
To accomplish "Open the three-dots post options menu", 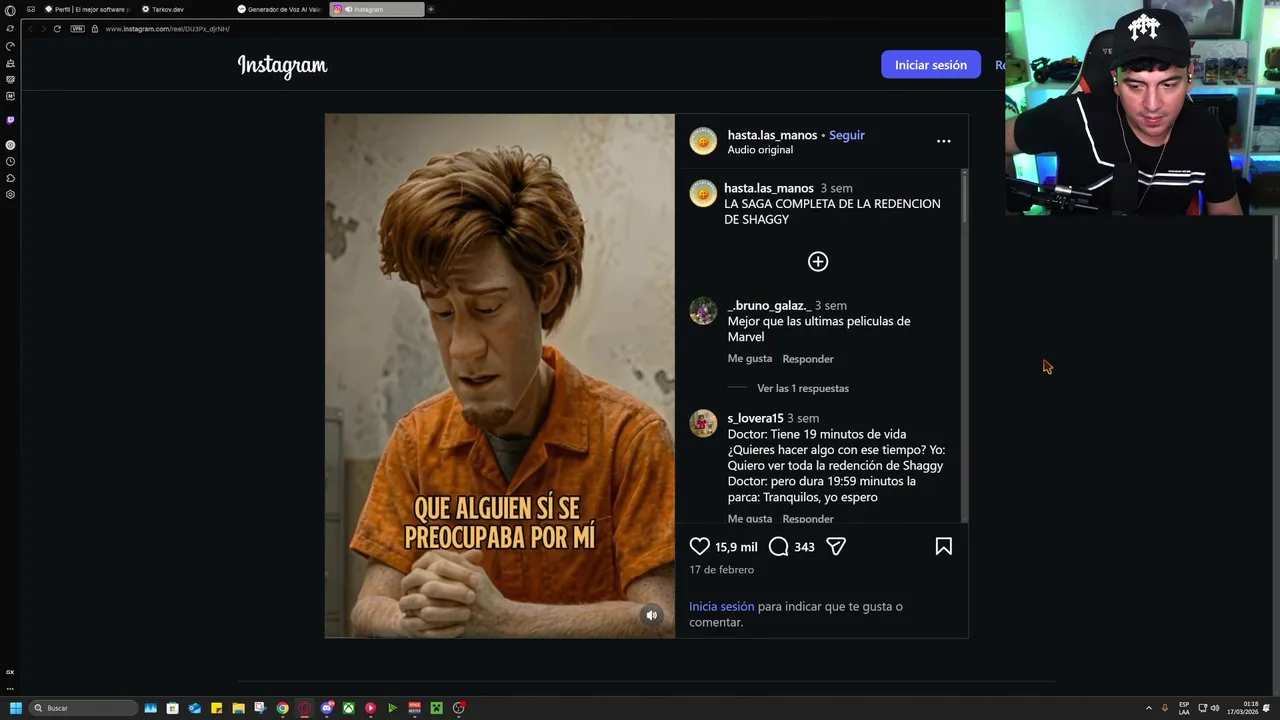I will click(x=943, y=141).
